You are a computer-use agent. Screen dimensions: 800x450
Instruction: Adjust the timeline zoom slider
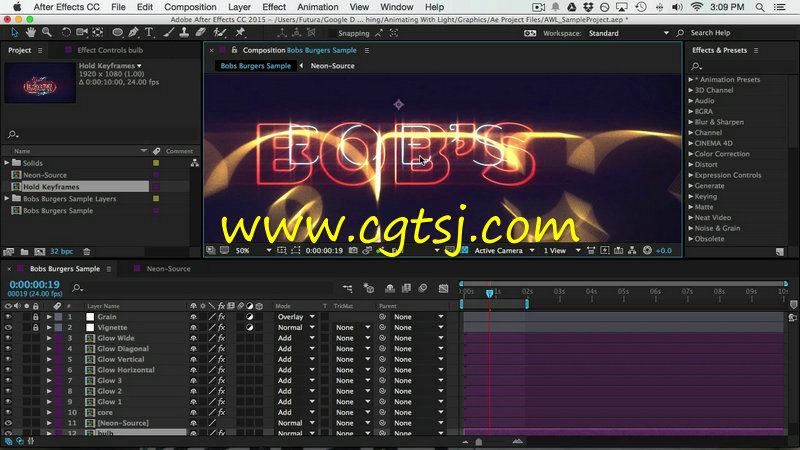coord(479,442)
